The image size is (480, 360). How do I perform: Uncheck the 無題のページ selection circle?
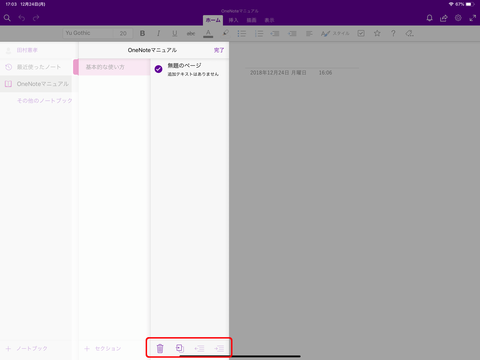[x=158, y=69]
